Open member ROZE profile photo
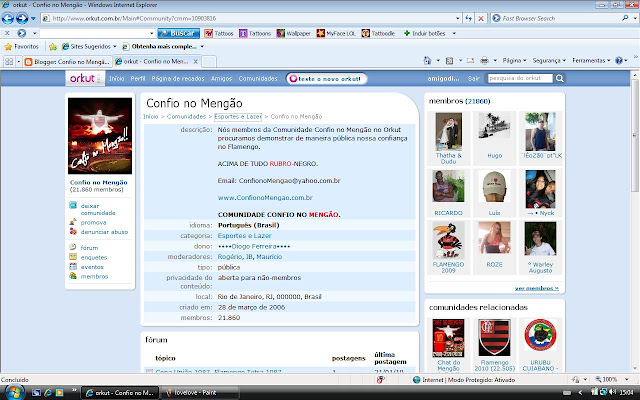The width and height of the screenshot is (640, 400). pyautogui.click(x=494, y=238)
